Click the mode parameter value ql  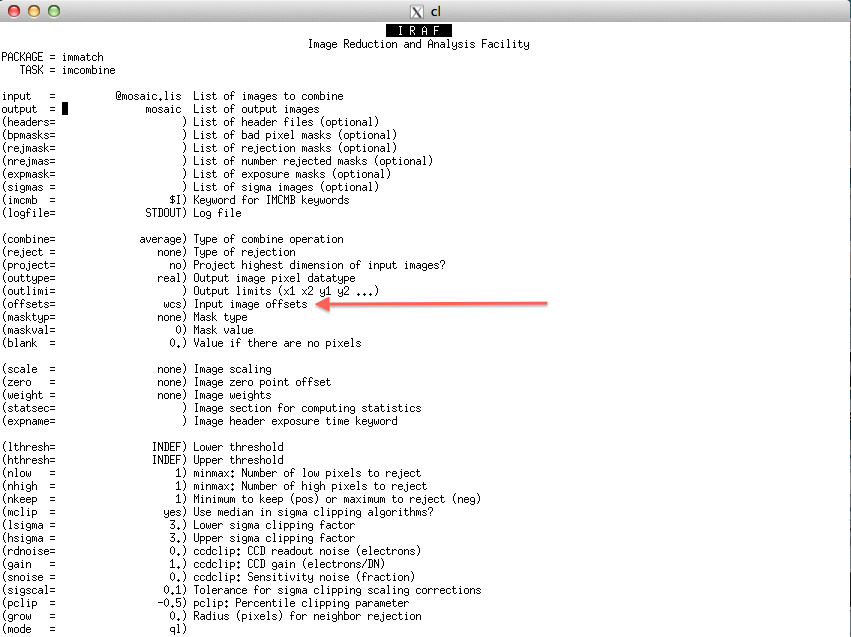(175, 629)
